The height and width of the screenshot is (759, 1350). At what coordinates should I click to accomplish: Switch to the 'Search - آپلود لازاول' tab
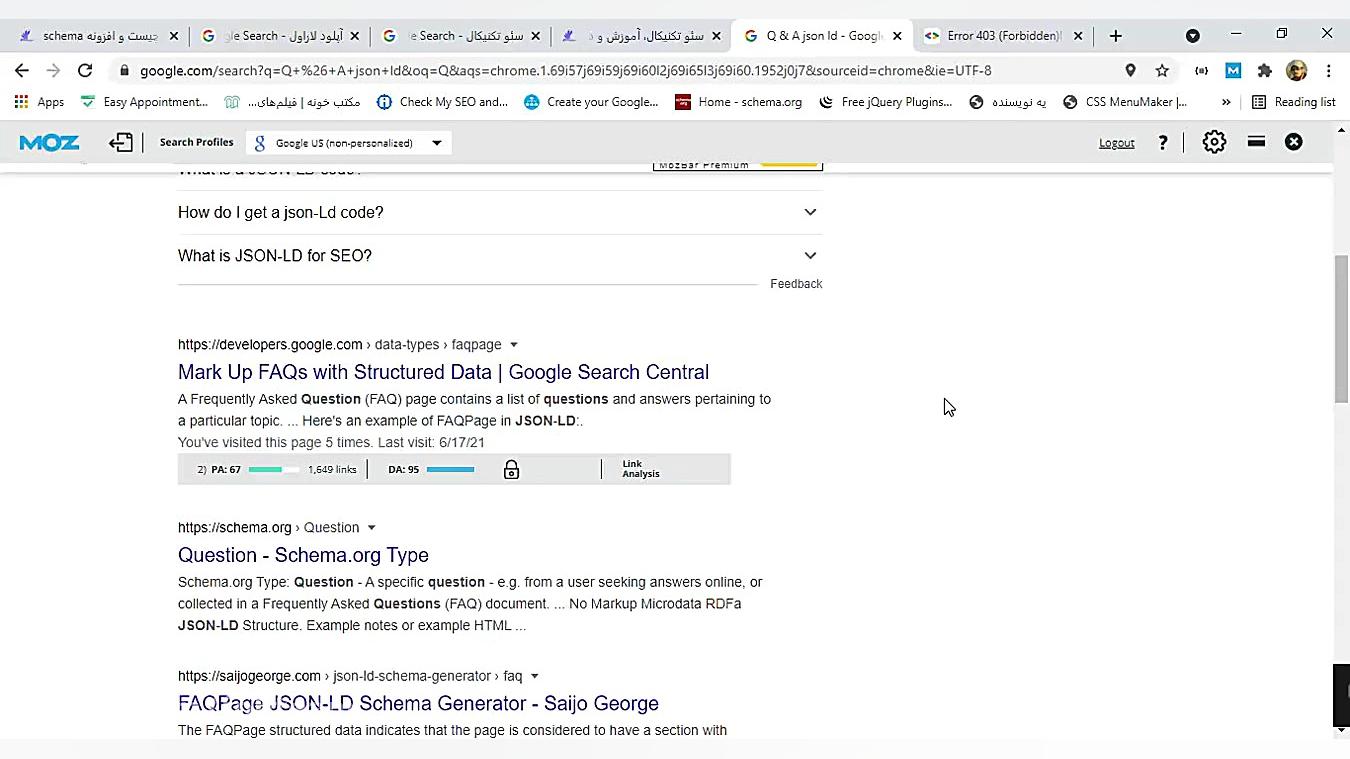279,36
